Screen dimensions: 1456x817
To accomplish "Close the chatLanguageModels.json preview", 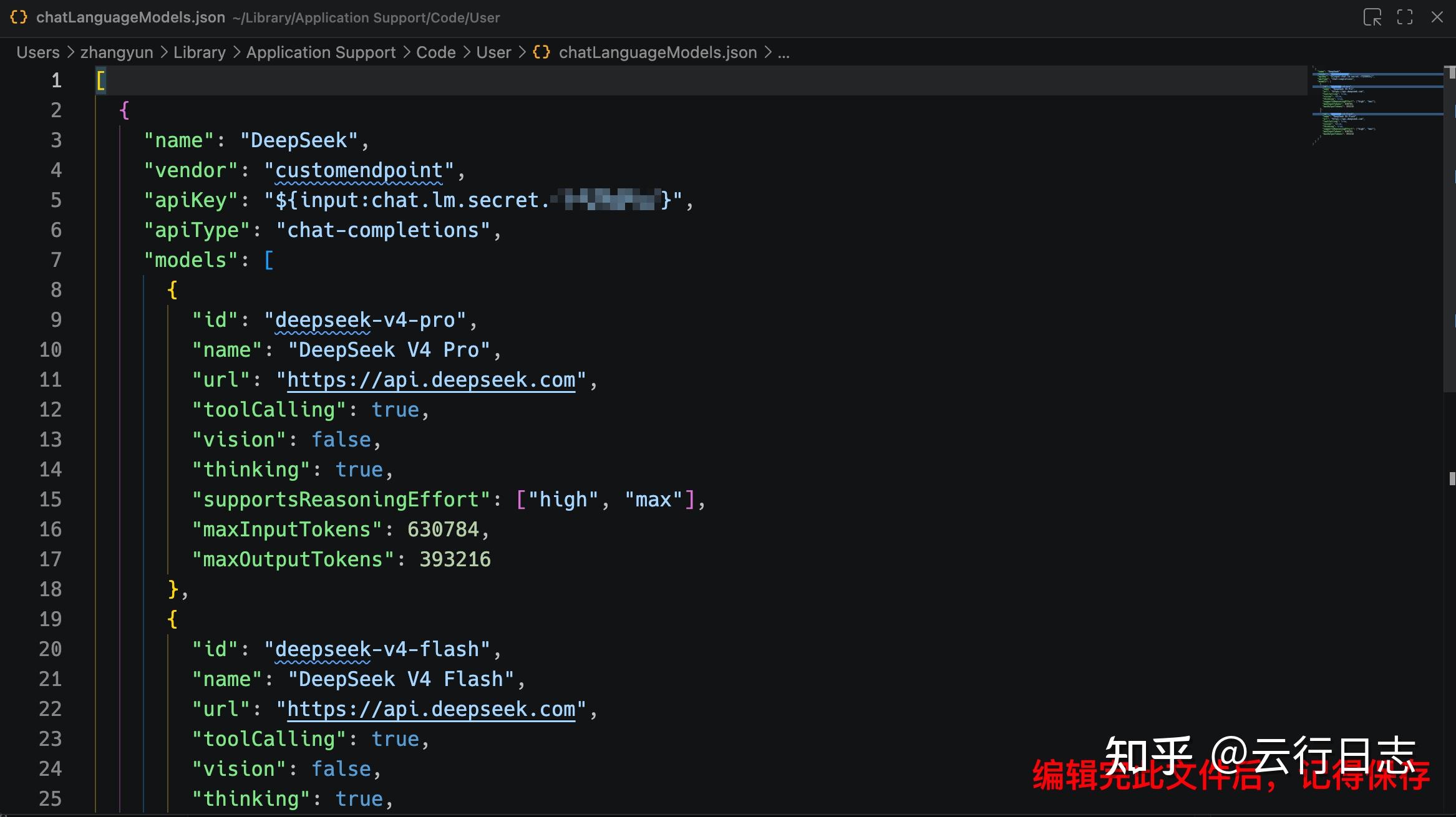I will coord(1437,17).
